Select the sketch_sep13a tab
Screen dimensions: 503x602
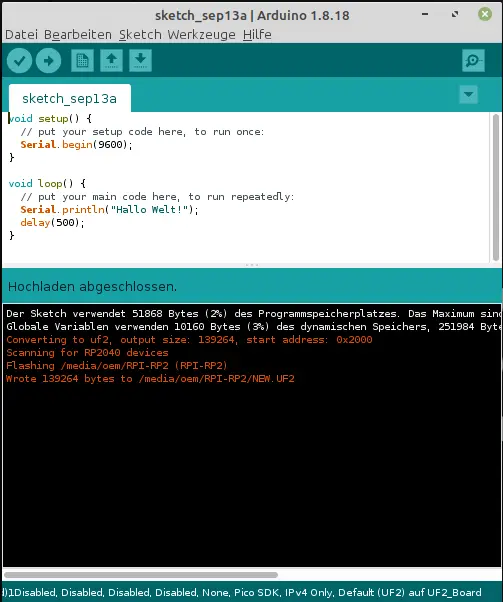[69, 98]
